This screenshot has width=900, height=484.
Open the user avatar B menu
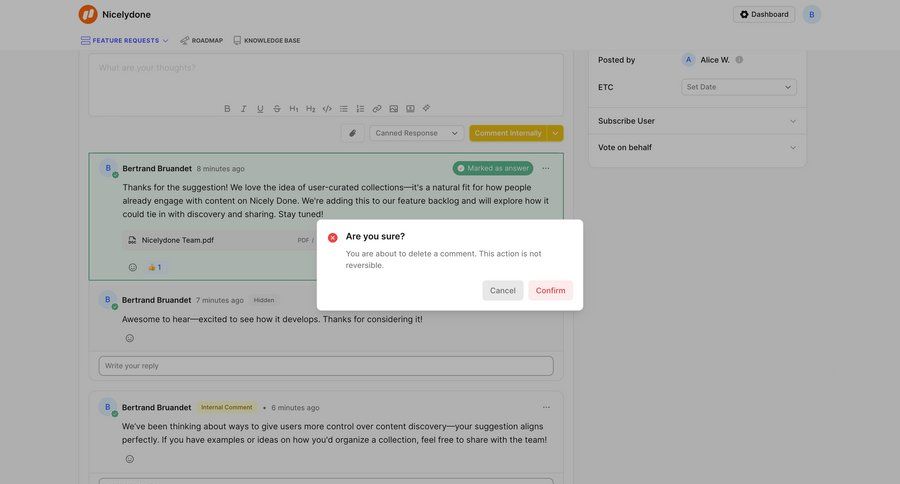[812, 14]
